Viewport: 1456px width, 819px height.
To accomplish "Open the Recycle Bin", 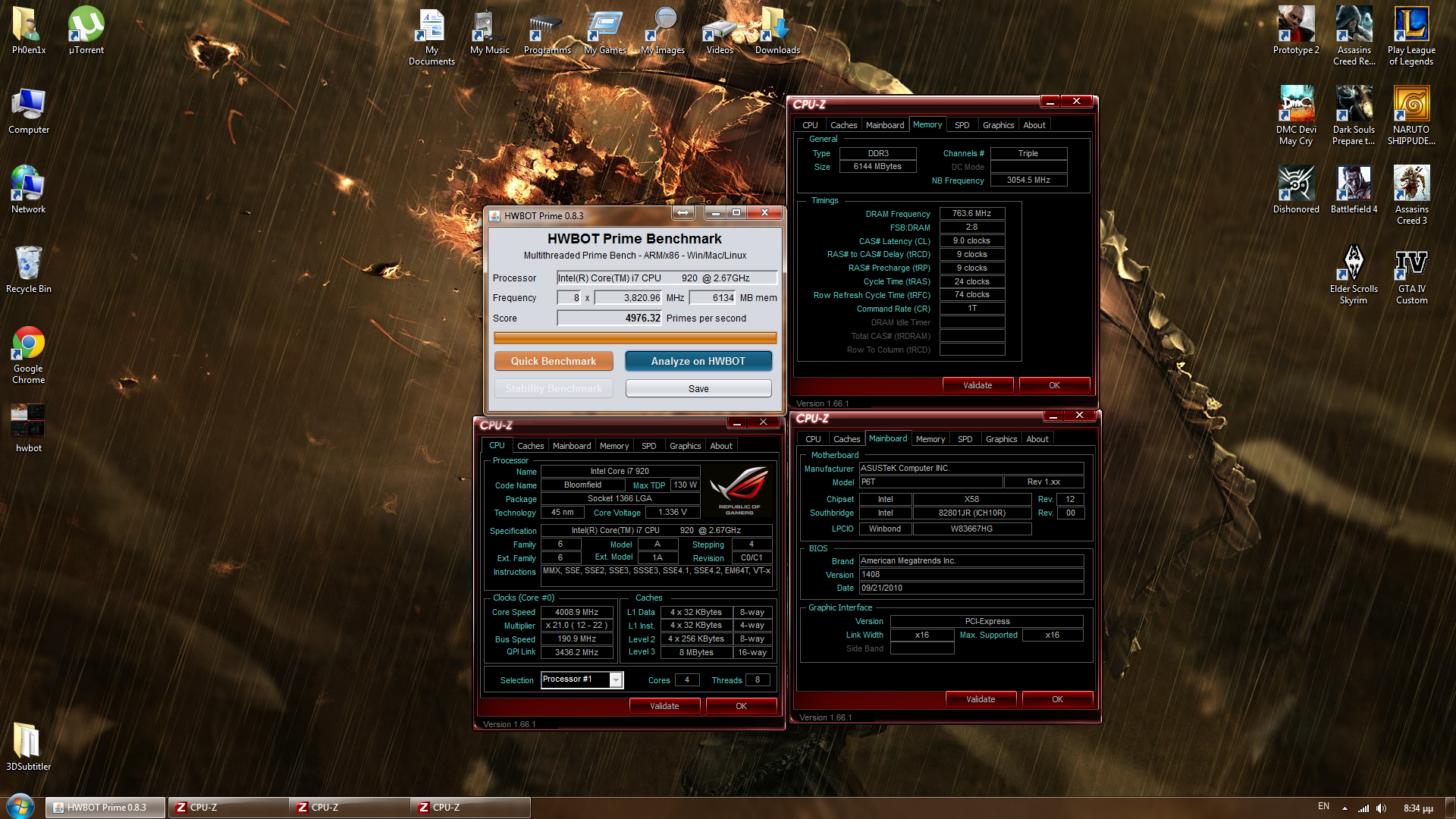I will pos(29,270).
